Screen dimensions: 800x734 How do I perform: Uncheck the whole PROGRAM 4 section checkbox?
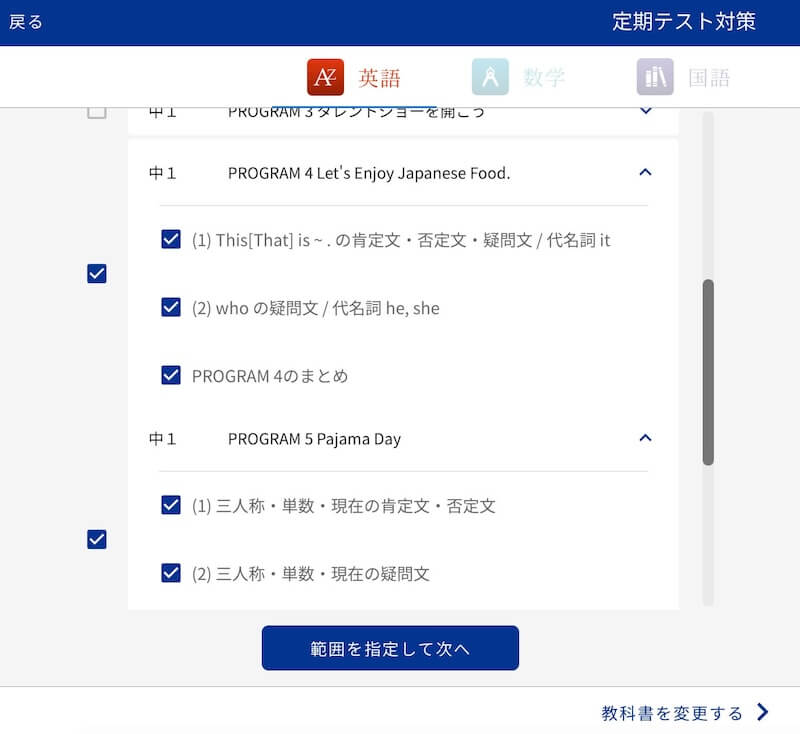(x=97, y=273)
